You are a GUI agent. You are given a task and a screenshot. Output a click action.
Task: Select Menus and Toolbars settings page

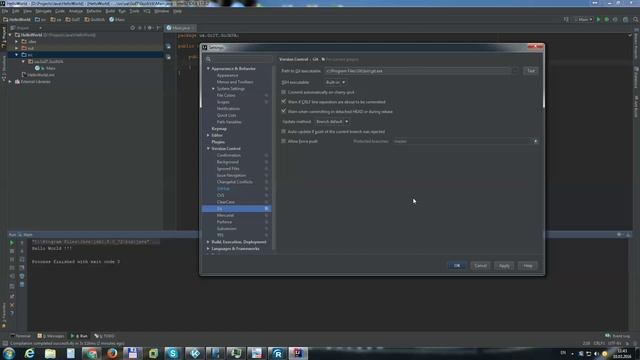(x=235, y=82)
